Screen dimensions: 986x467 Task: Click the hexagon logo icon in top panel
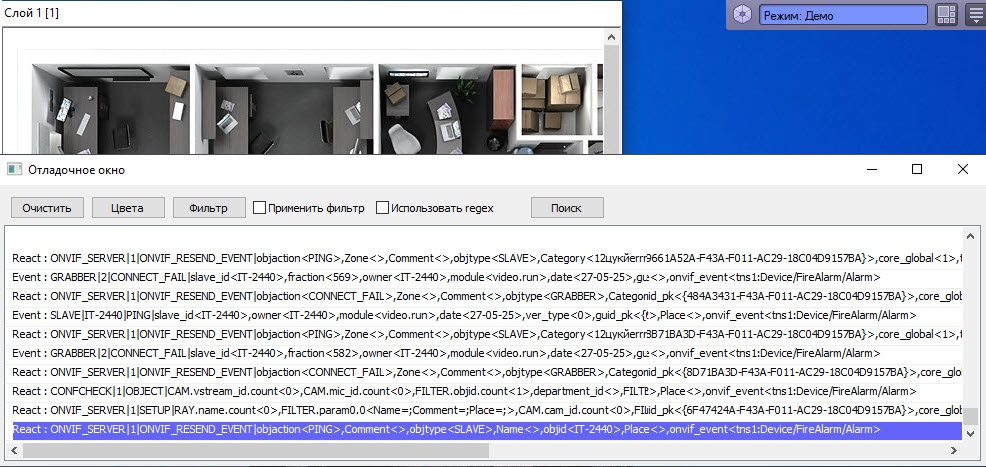pyautogui.click(x=741, y=14)
